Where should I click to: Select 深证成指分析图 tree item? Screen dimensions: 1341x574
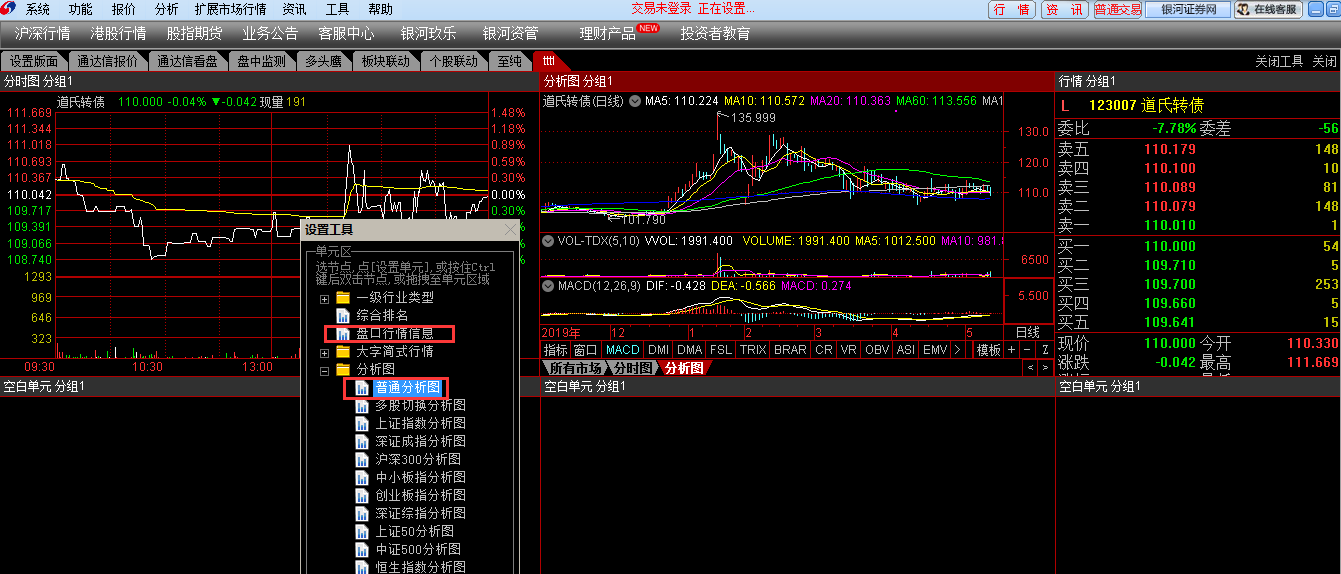point(420,442)
